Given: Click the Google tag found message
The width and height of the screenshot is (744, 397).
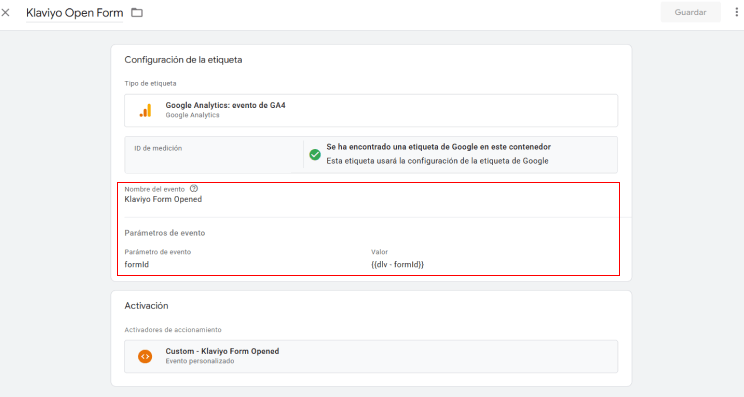Looking at the screenshot, I should tap(438, 147).
